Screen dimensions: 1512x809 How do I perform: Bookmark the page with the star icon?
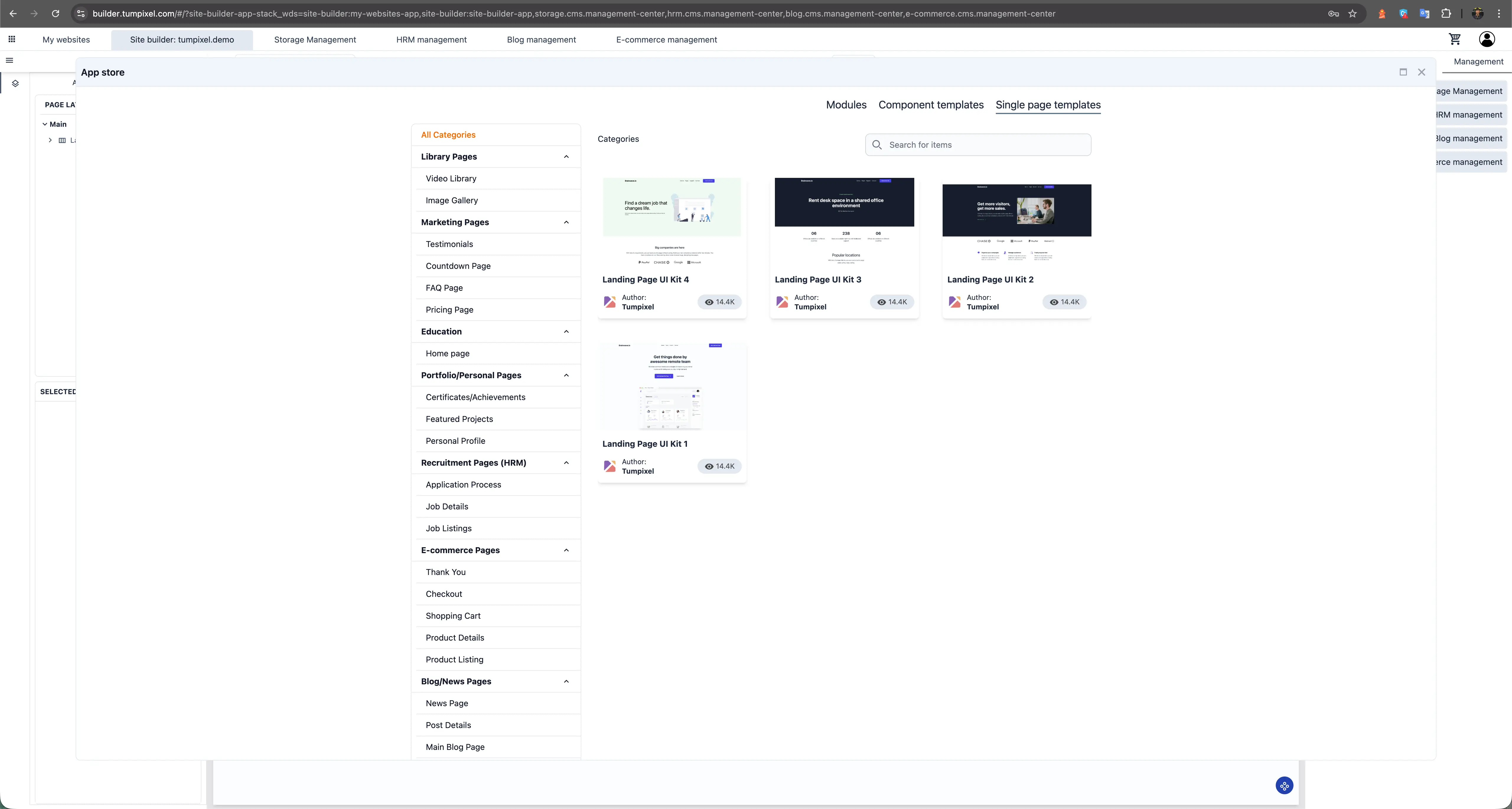1353,14
